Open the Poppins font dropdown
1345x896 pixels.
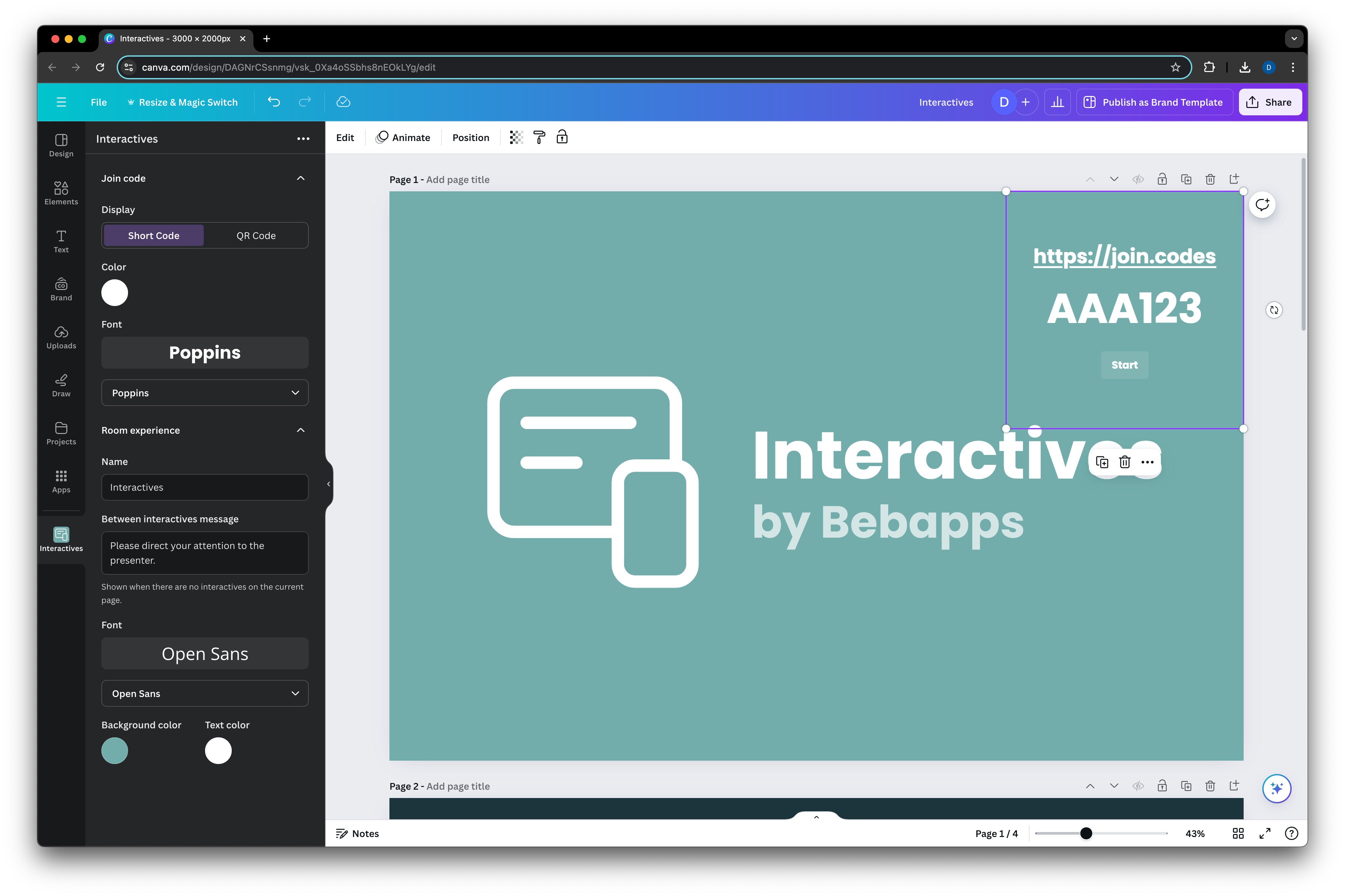click(205, 393)
